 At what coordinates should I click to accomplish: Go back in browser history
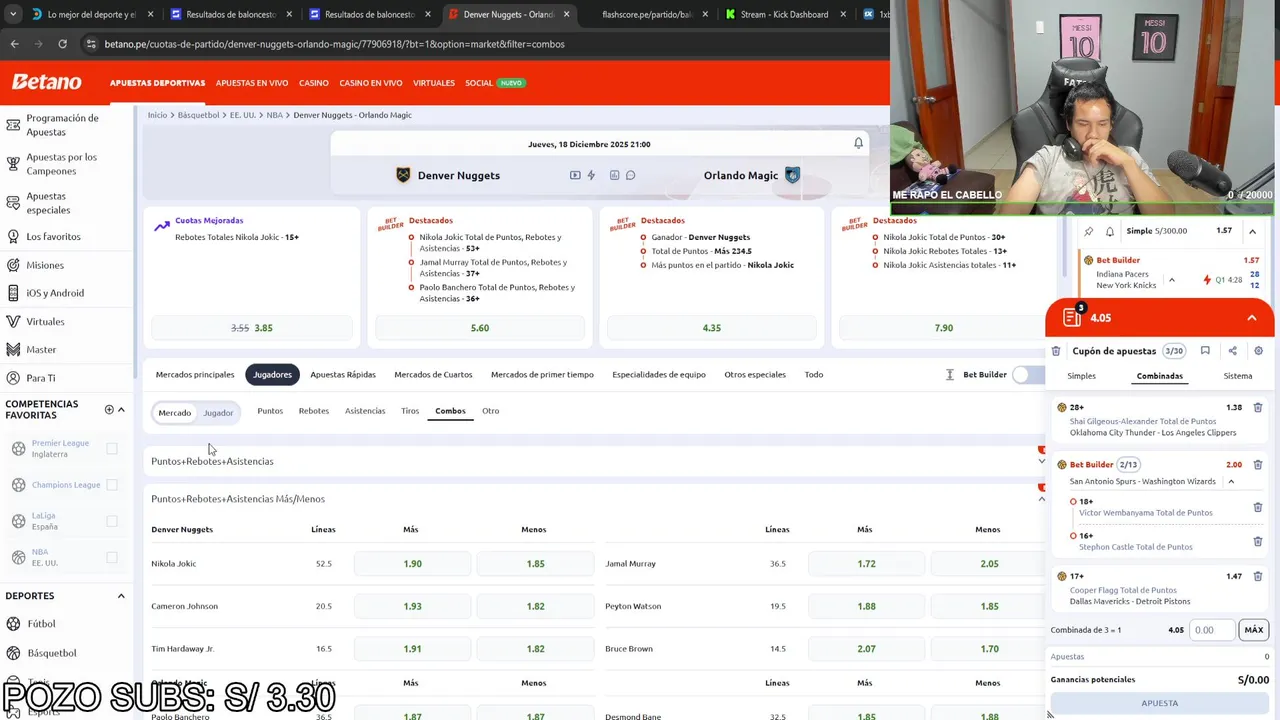tap(14, 44)
